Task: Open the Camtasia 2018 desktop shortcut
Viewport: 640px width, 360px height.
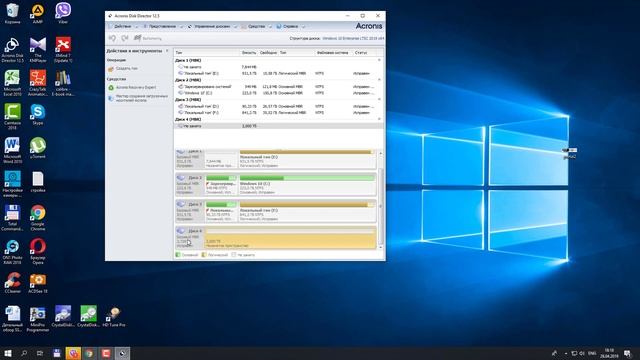Action: click(12, 117)
